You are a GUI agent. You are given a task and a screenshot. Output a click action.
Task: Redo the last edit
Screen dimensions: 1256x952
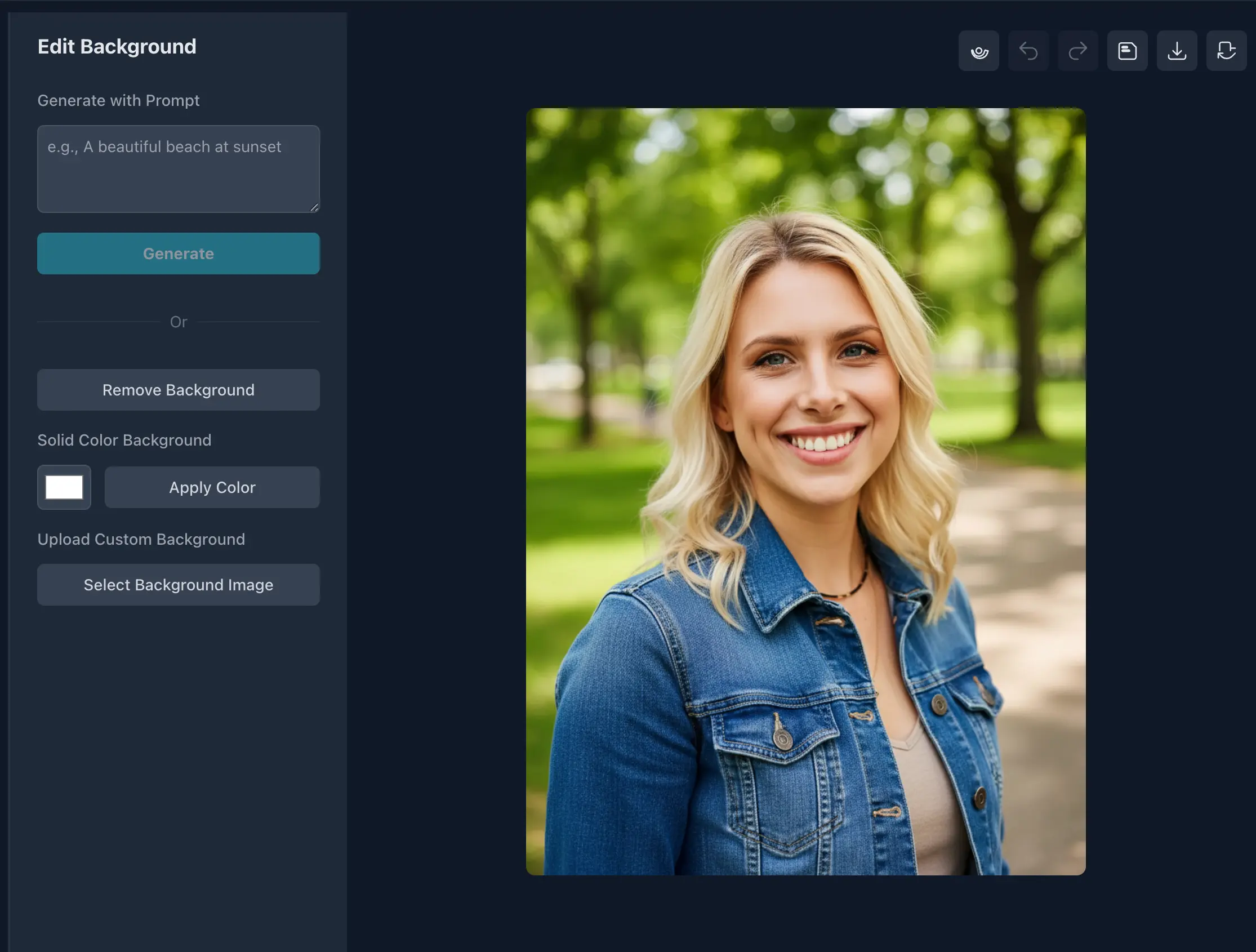coord(1077,51)
